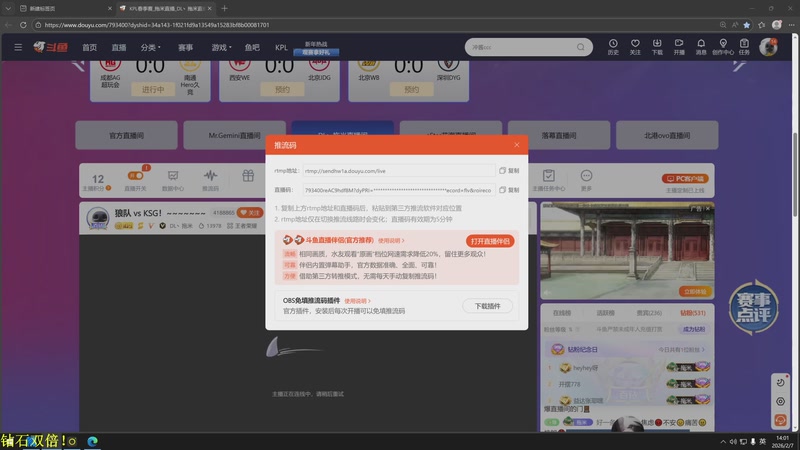Open the 直播 live menu
Screen dimensions: 800x450
(x=119, y=47)
